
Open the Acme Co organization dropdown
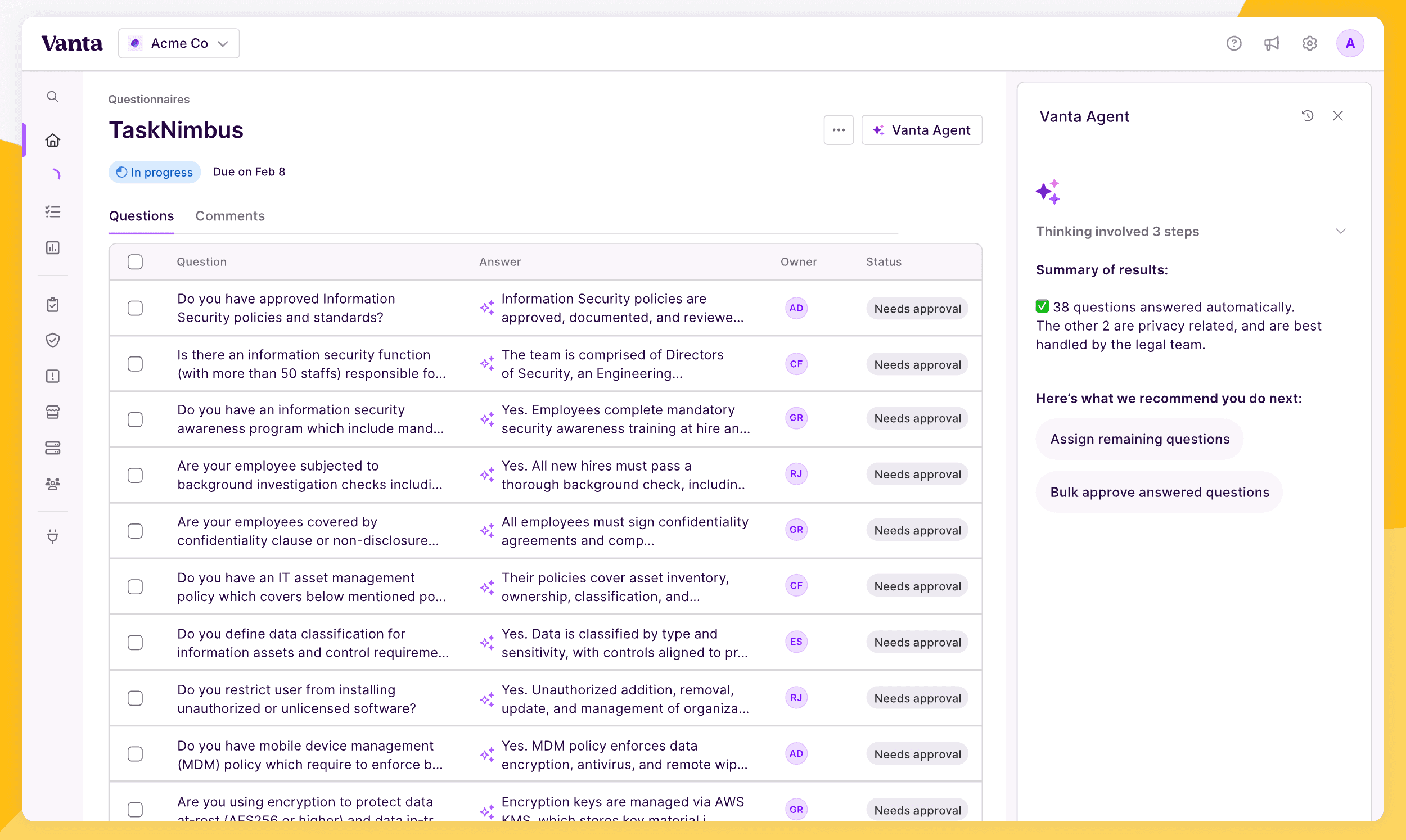coord(179,44)
